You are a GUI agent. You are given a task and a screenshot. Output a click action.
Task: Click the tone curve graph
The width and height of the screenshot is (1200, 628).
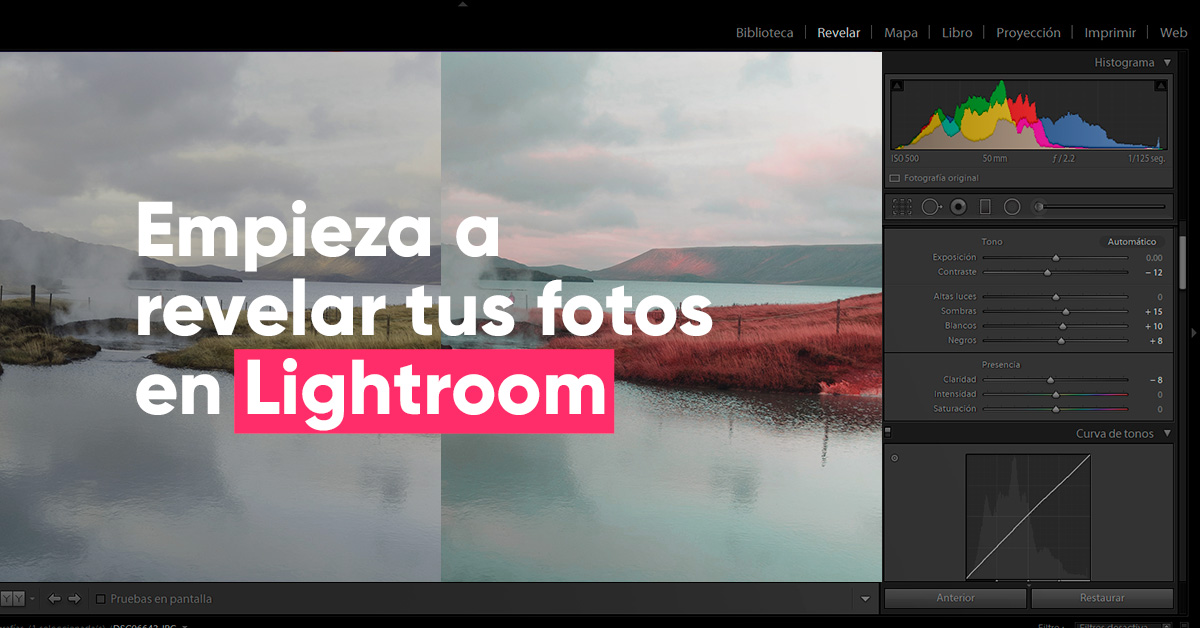[1027, 516]
